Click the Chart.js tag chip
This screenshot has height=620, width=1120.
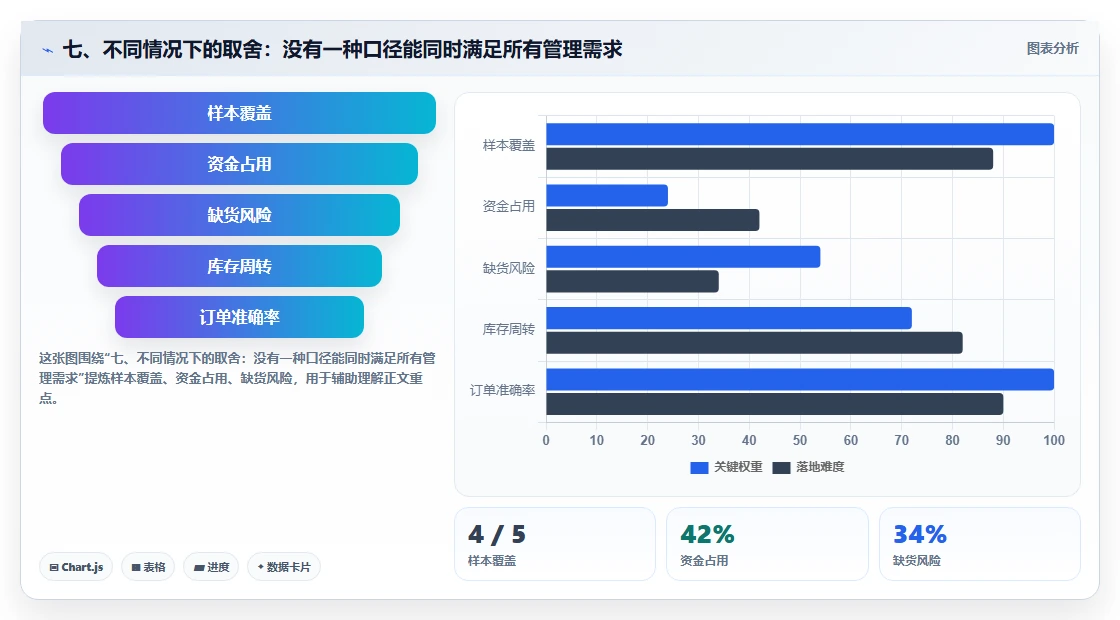pos(76,567)
